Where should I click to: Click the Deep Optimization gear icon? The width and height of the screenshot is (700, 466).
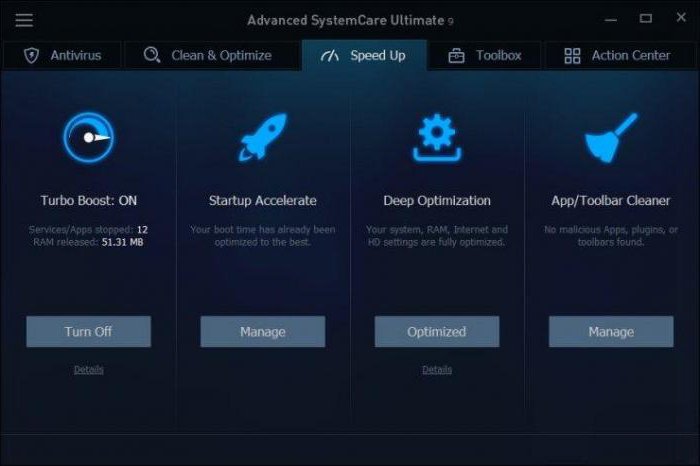coord(437,137)
